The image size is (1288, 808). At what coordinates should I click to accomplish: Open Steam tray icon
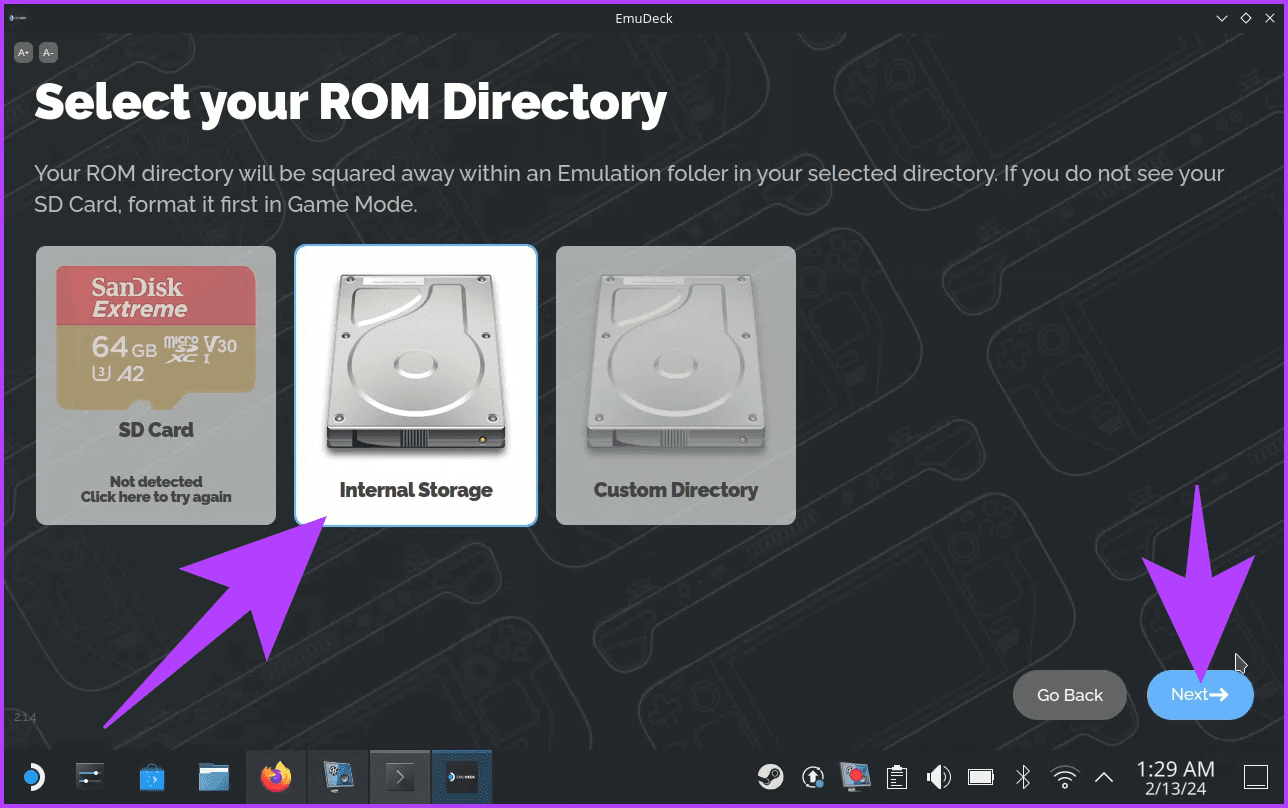pyautogui.click(x=770, y=777)
